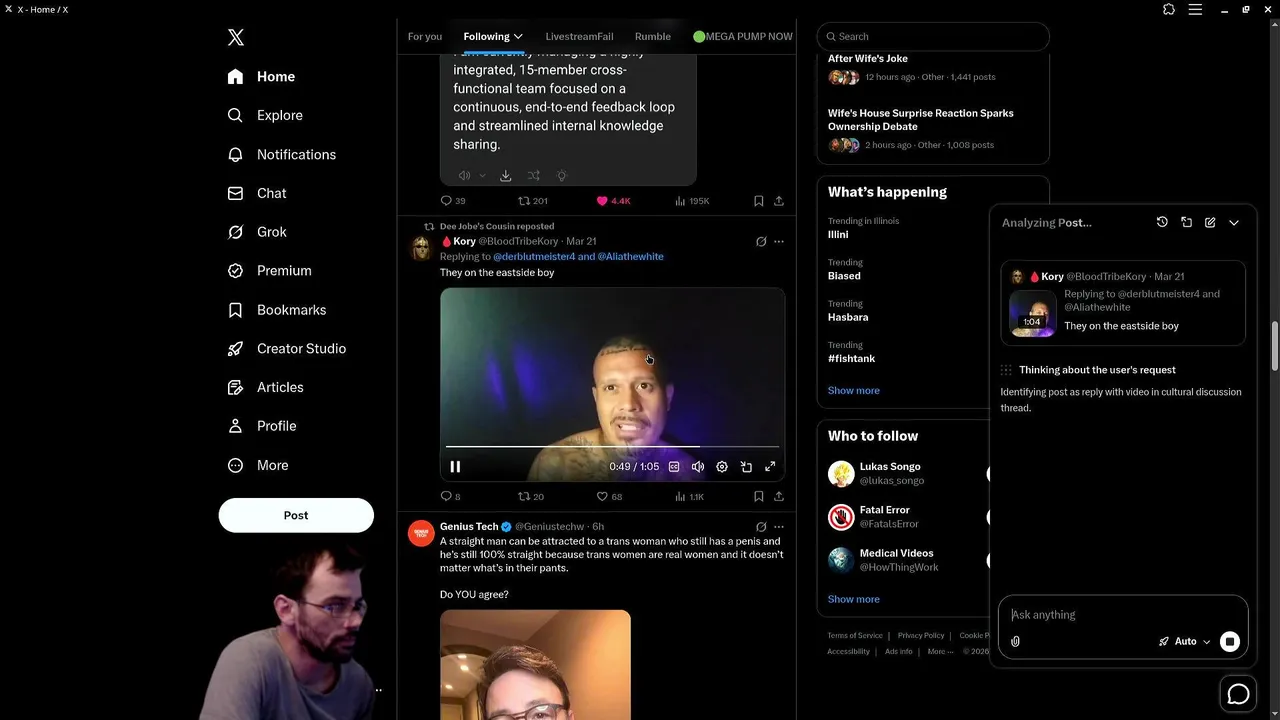Open Lukas Songo's profile

(890, 467)
